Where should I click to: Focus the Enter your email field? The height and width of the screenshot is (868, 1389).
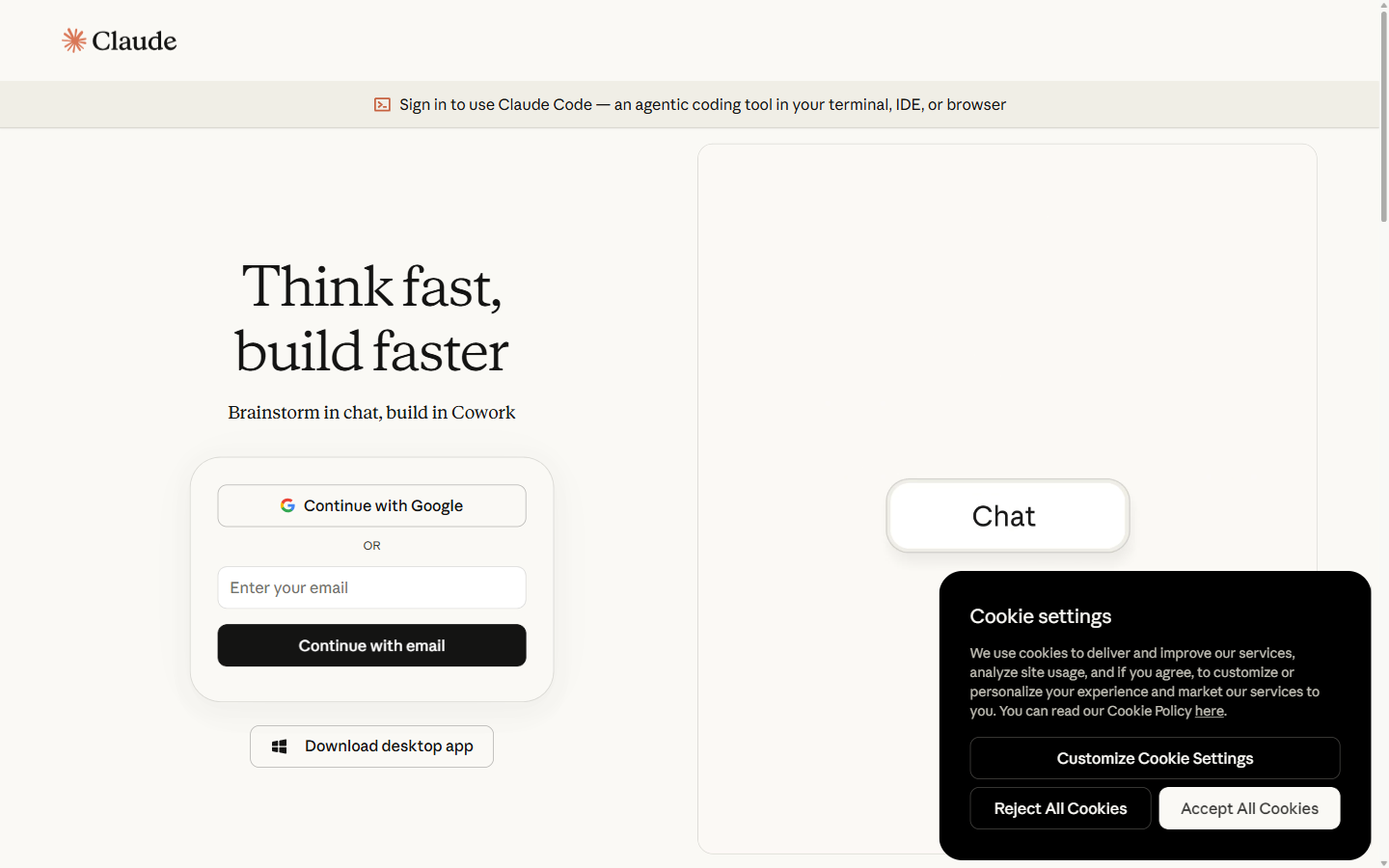coord(371,587)
